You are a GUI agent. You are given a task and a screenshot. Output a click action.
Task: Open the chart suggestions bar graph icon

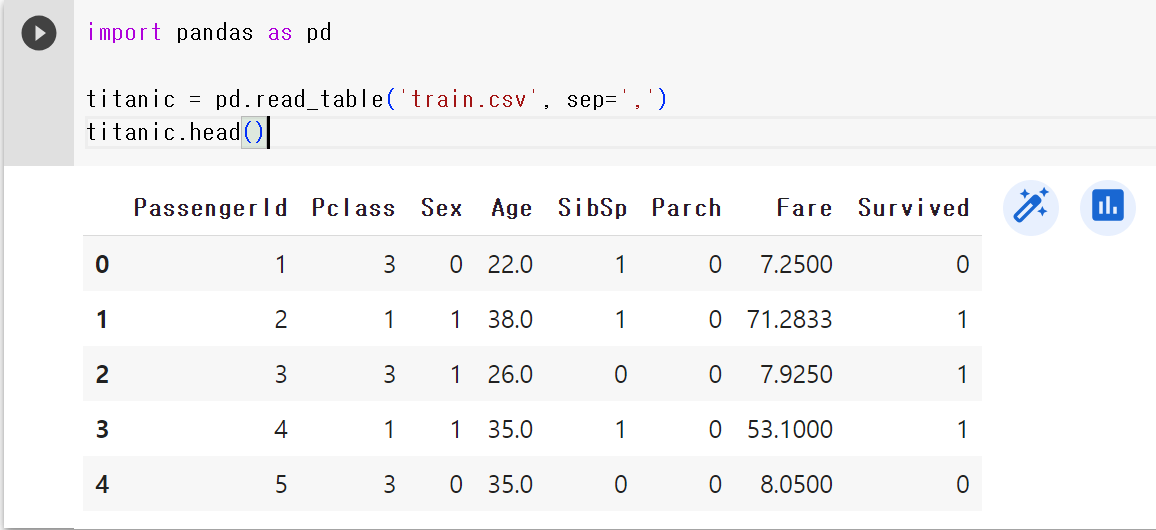point(1108,207)
